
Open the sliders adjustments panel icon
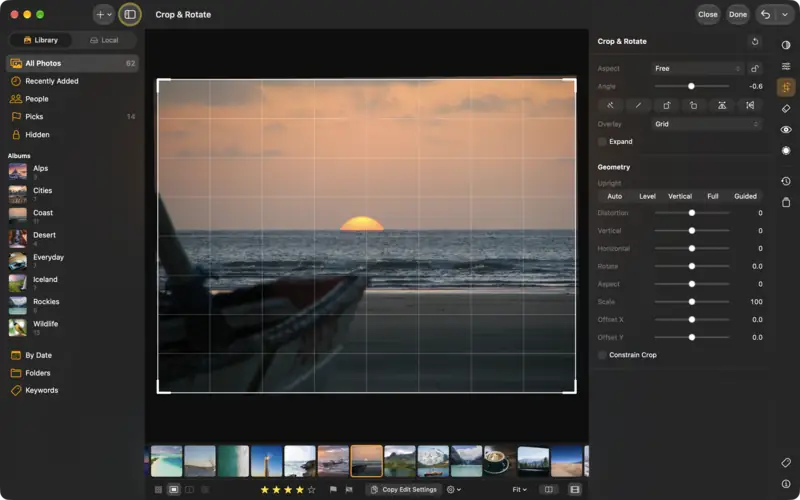tap(786, 66)
